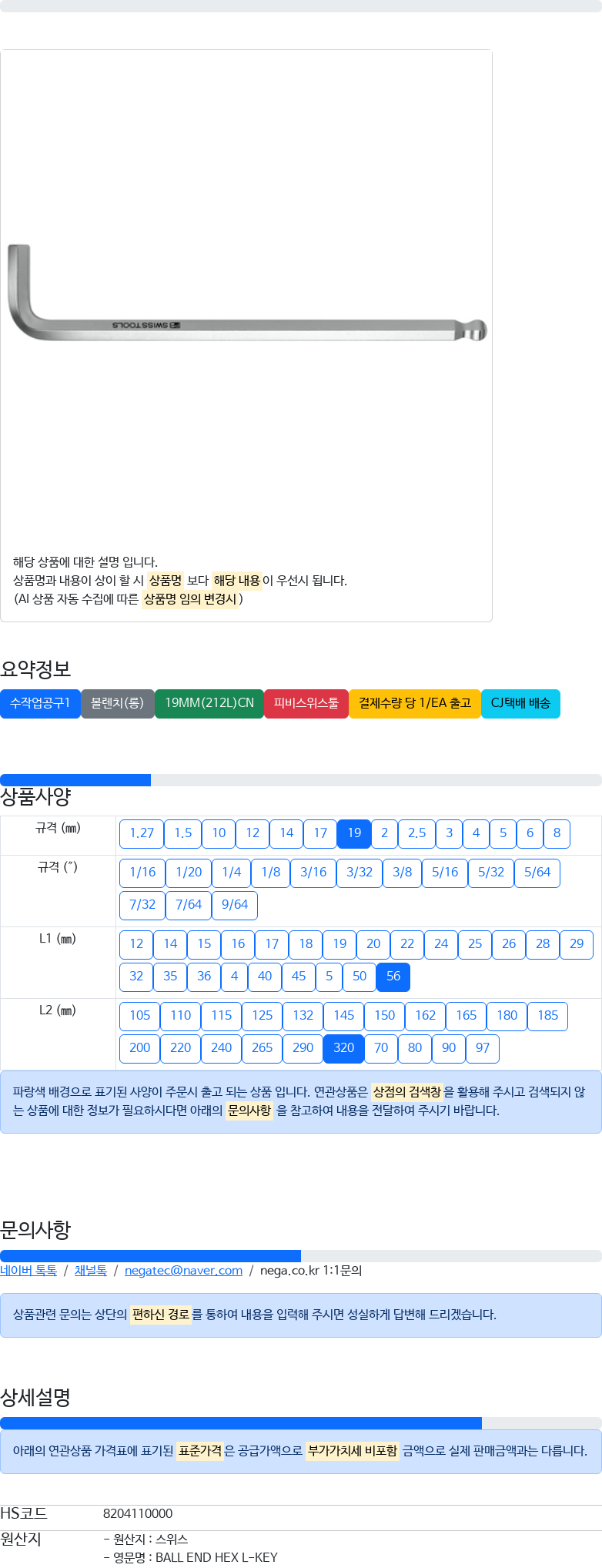
Task: Click the cyan CJ택배 배송 badge
Action: tap(520, 703)
